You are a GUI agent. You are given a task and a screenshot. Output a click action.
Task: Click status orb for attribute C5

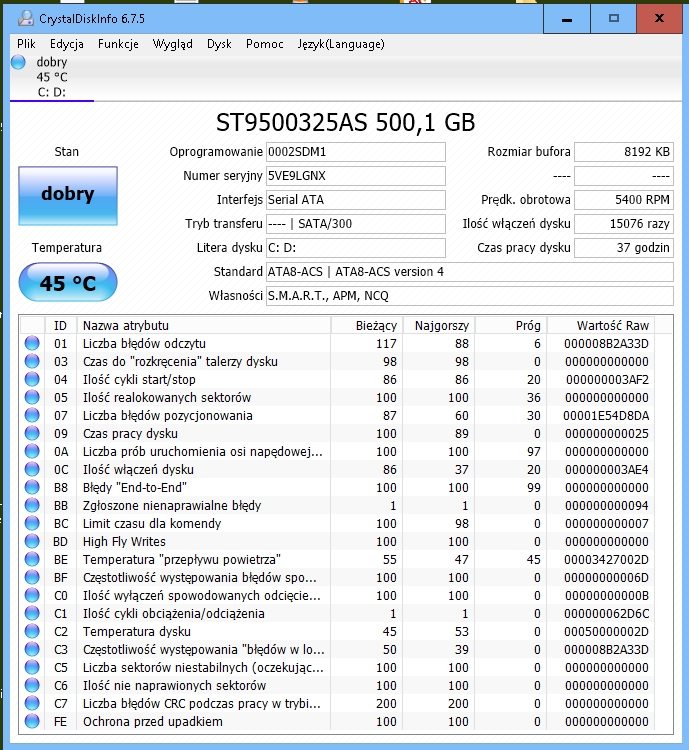(x=32, y=667)
